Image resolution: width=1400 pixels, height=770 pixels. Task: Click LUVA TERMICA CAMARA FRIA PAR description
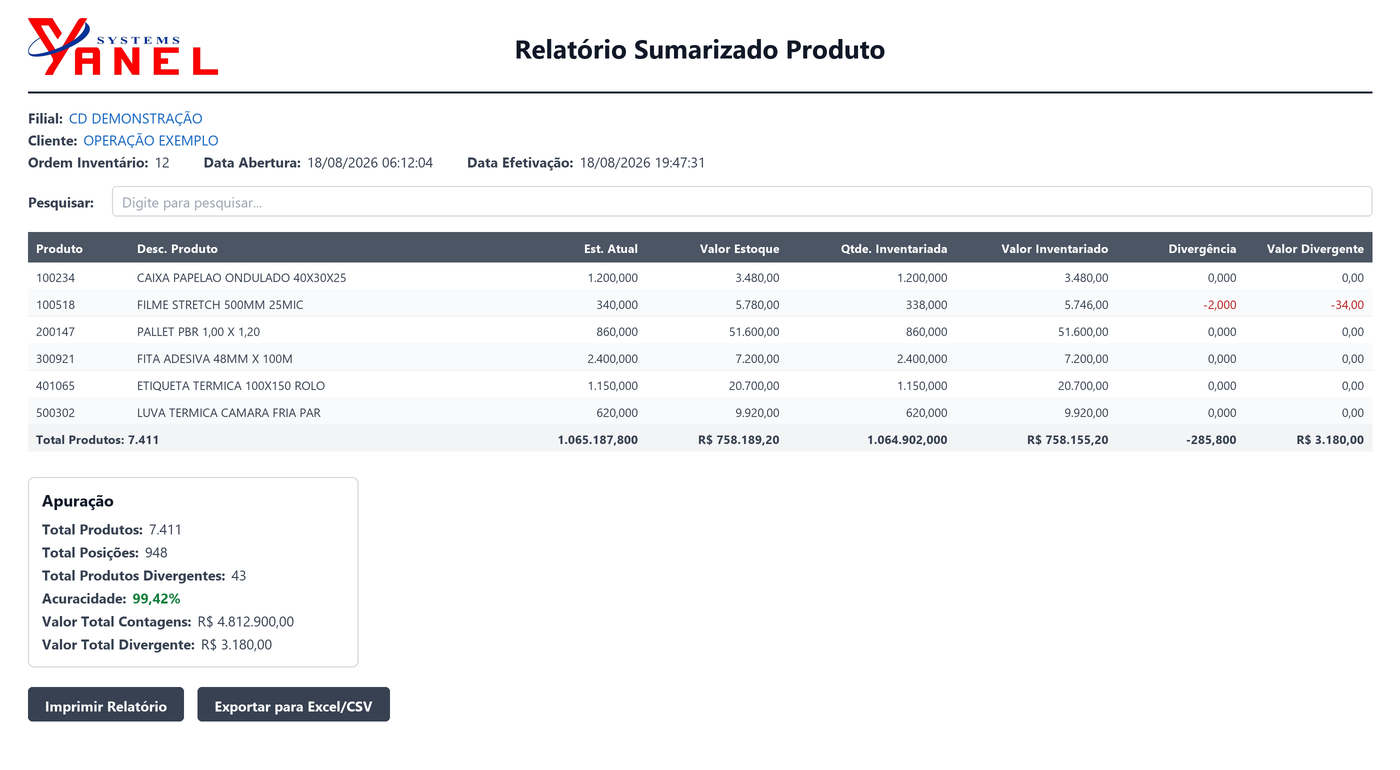pos(229,413)
